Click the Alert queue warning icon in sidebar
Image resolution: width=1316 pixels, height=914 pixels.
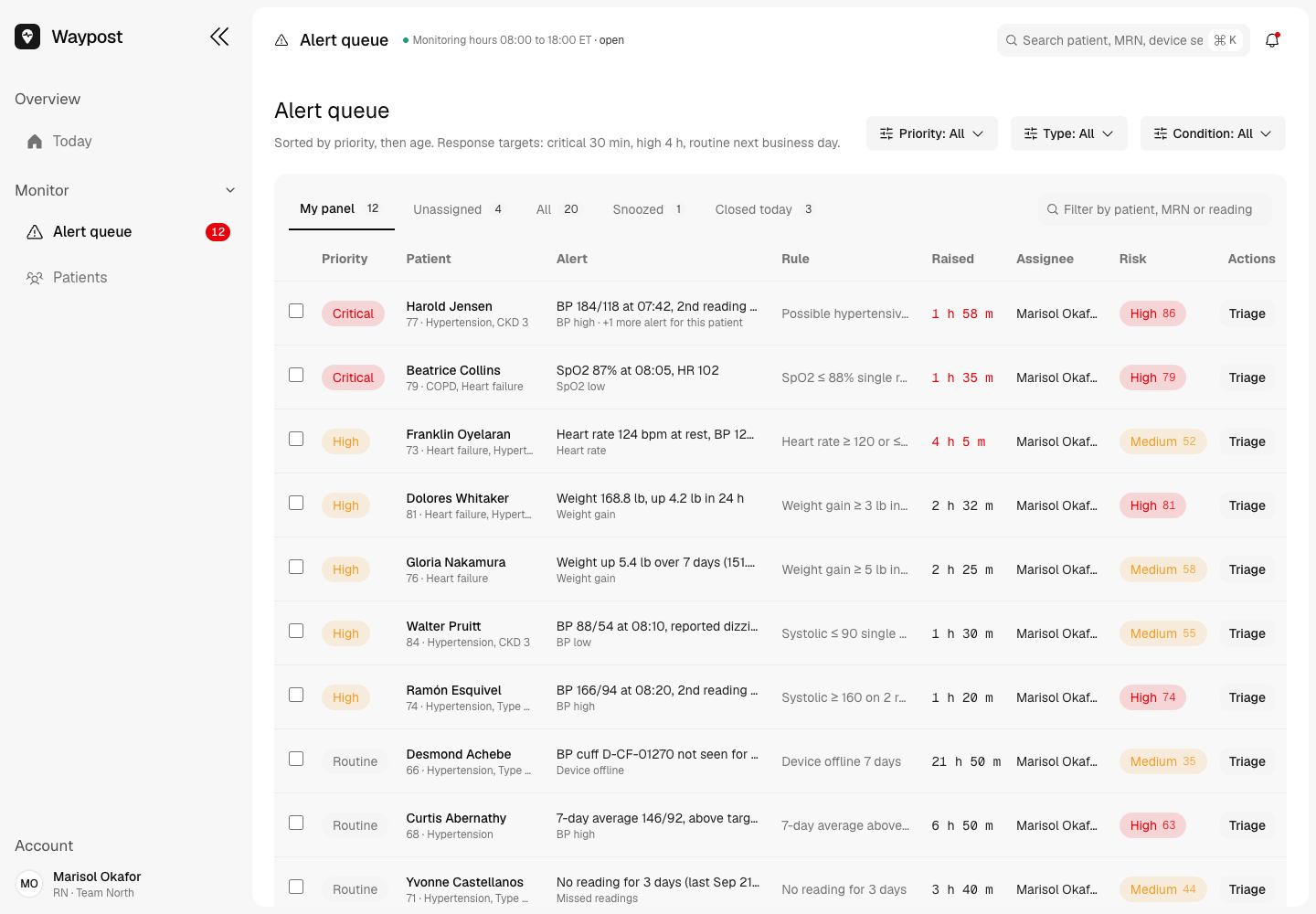35,232
